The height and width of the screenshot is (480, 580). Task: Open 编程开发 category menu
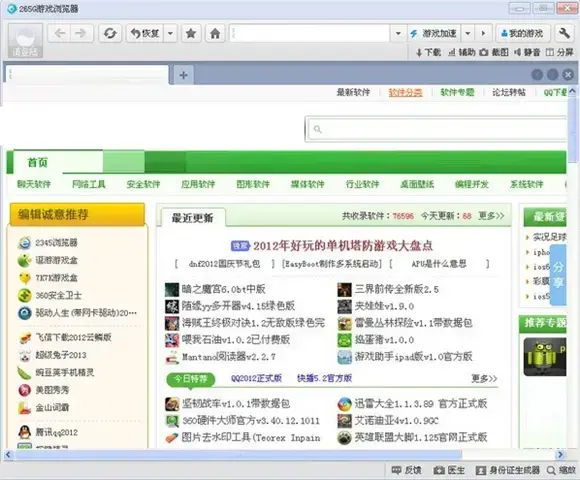point(472,184)
